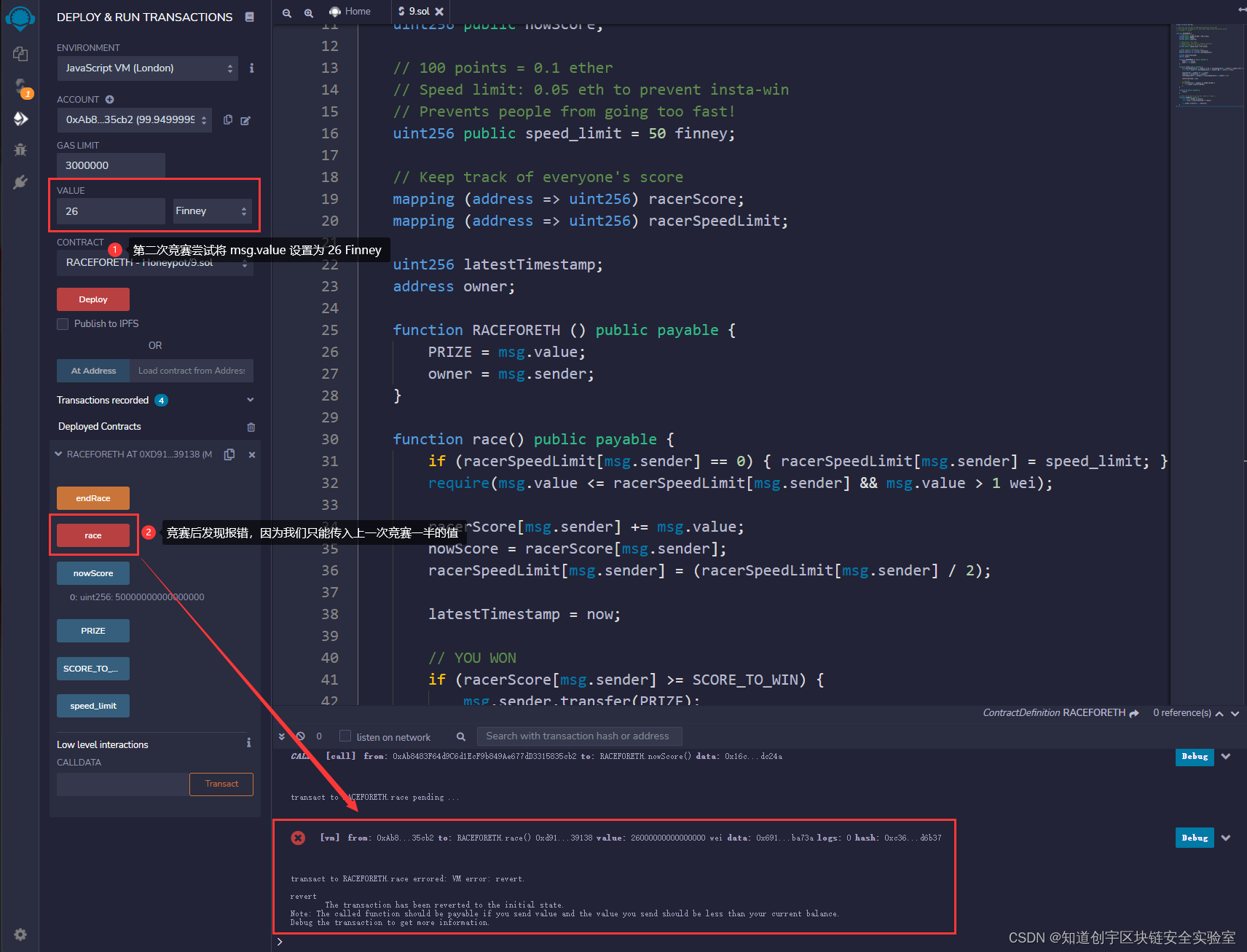
Task: Open the Environment JavaScript VM dropdown
Action: [x=148, y=68]
